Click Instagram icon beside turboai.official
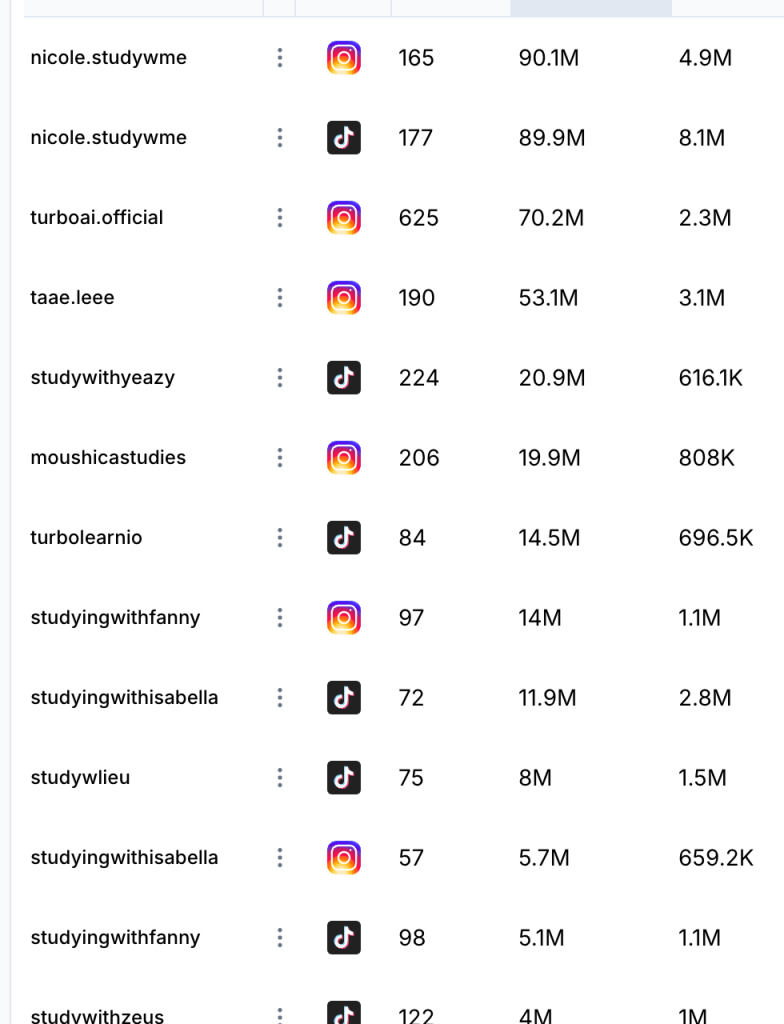Screen dimensions: 784x1024 344,218
